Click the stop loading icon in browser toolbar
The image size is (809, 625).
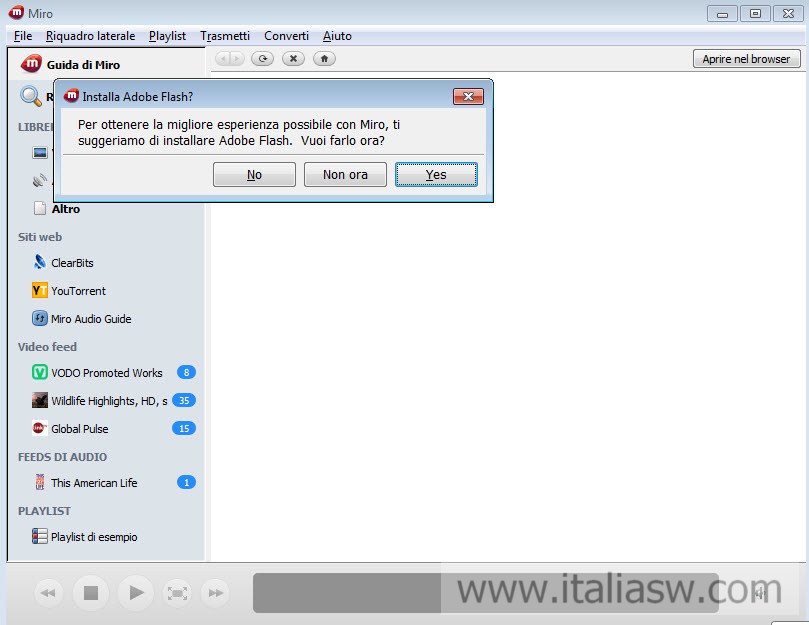click(x=292, y=59)
